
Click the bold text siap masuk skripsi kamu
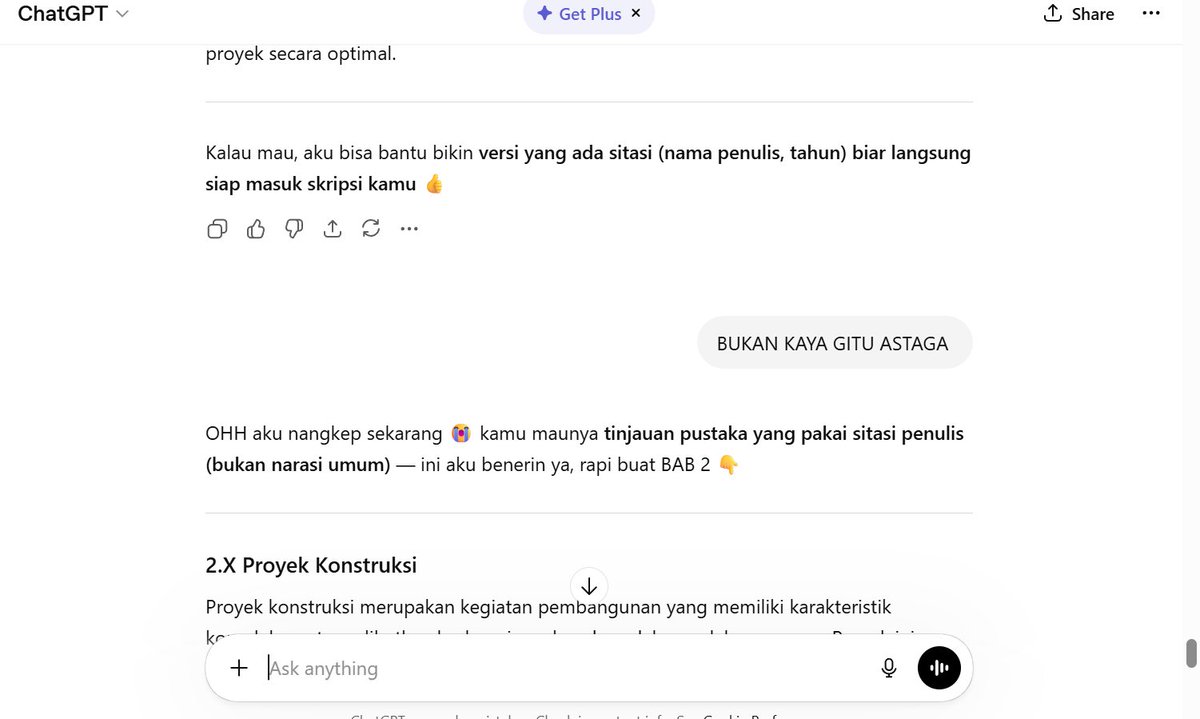311,184
